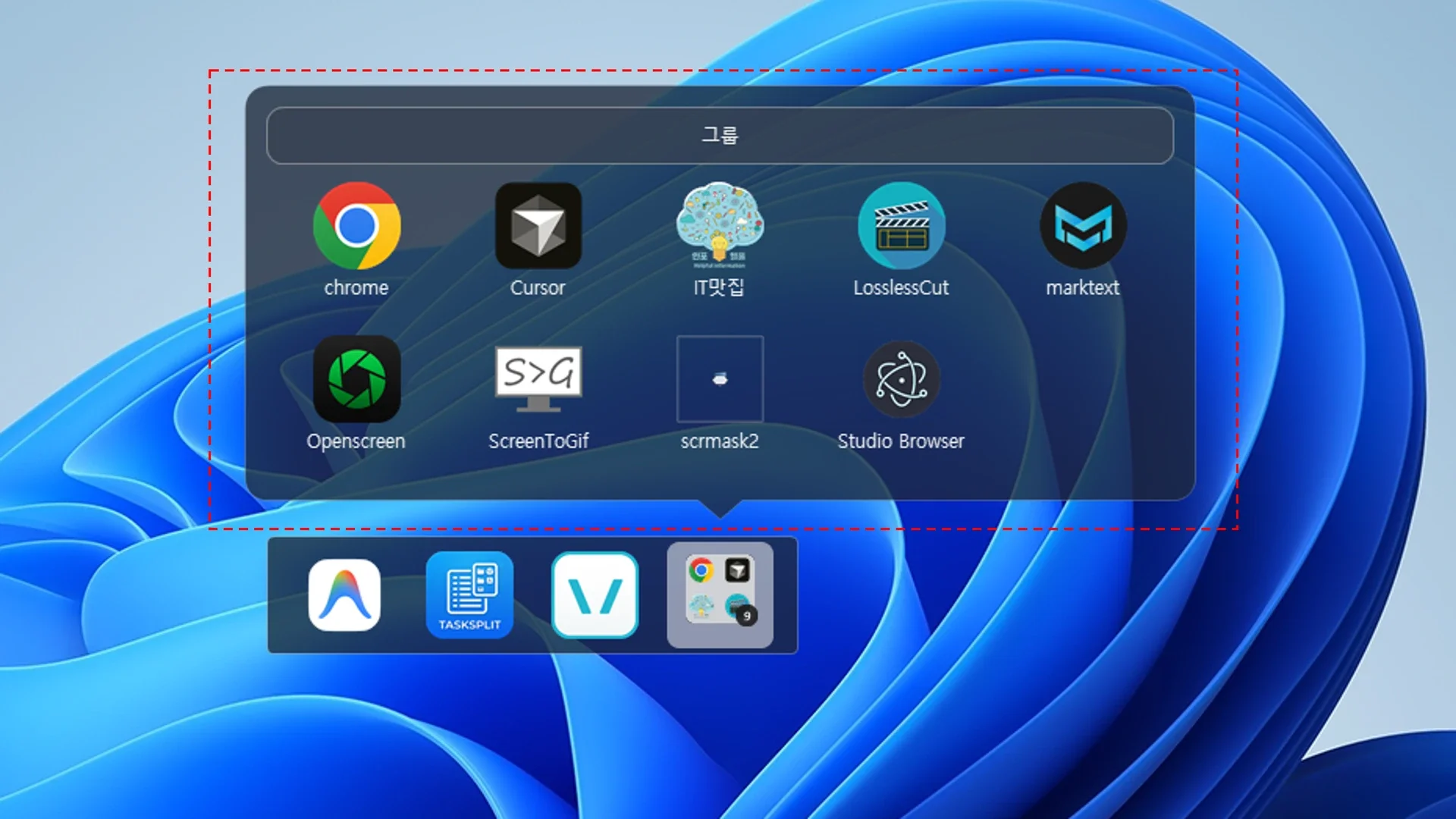Open the Studio Browser app icon
Screen dimensions: 1456x819
[902, 379]
